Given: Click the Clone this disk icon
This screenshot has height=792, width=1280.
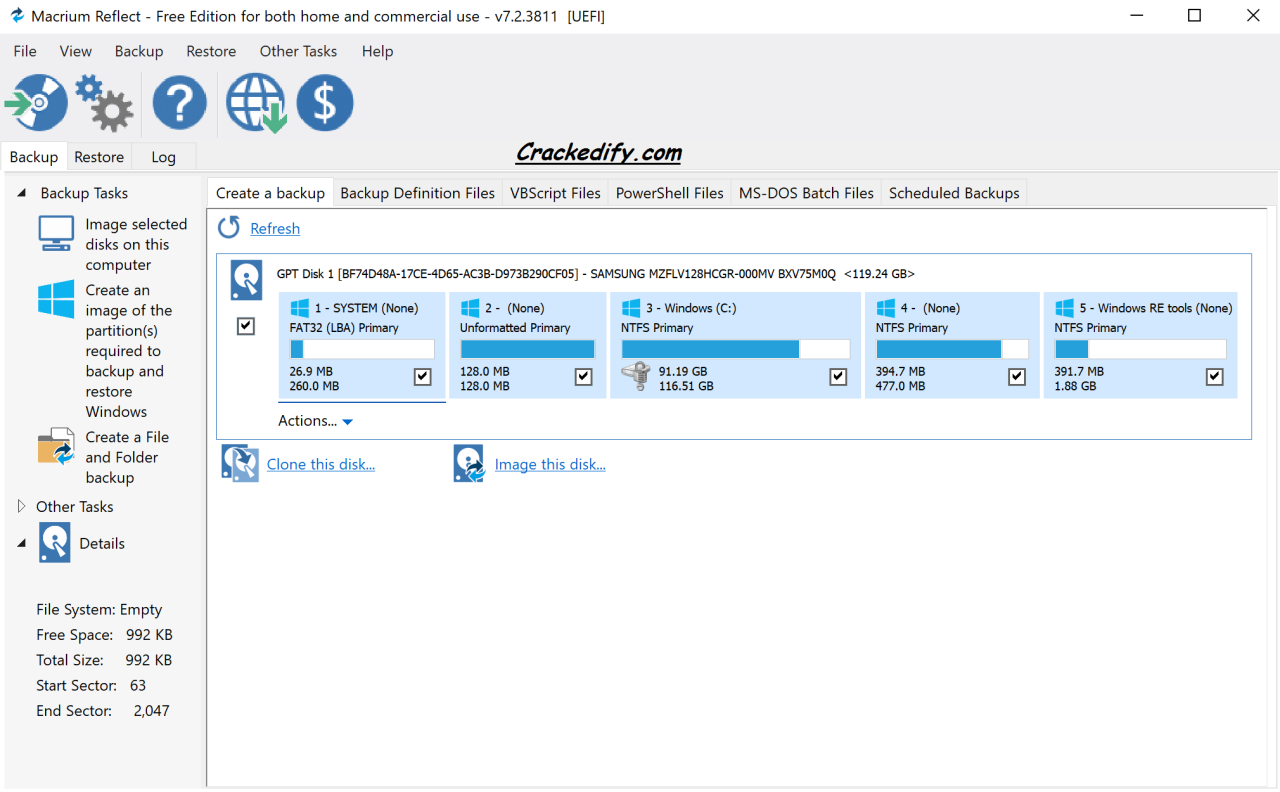Looking at the screenshot, I should [240, 464].
